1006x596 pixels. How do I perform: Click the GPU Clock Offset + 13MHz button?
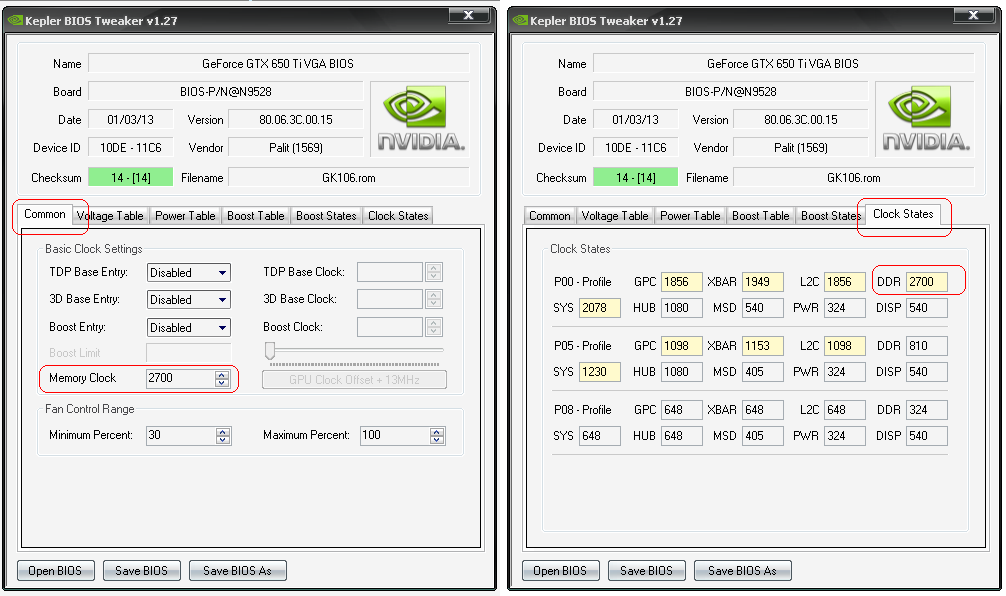tap(354, 380)
